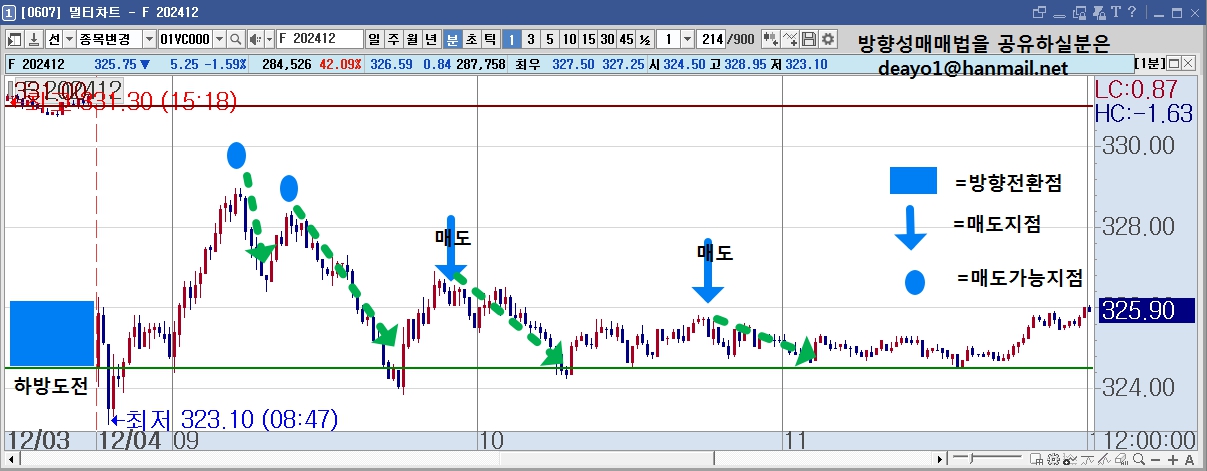Click the interval value field showing 1
1207x471 pixels.
point(668,39)
